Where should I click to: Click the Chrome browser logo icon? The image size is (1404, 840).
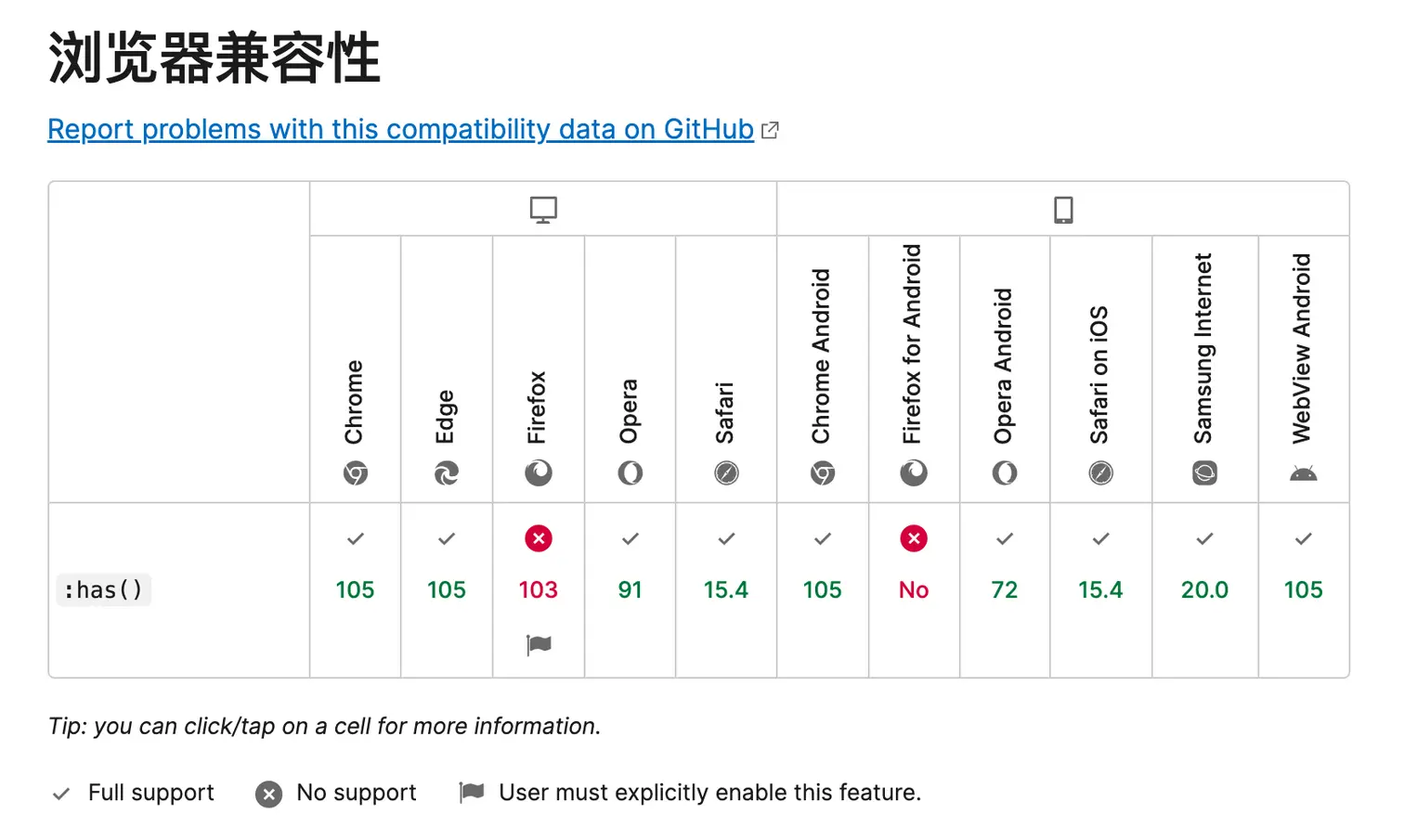(355, 473)
